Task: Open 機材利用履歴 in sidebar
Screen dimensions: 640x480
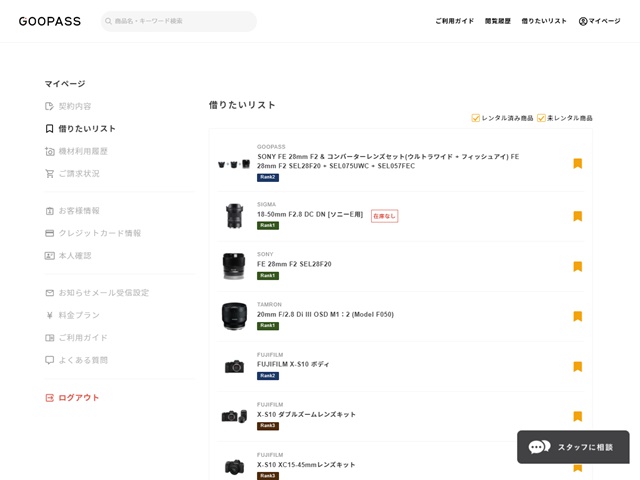Action: 83,151
